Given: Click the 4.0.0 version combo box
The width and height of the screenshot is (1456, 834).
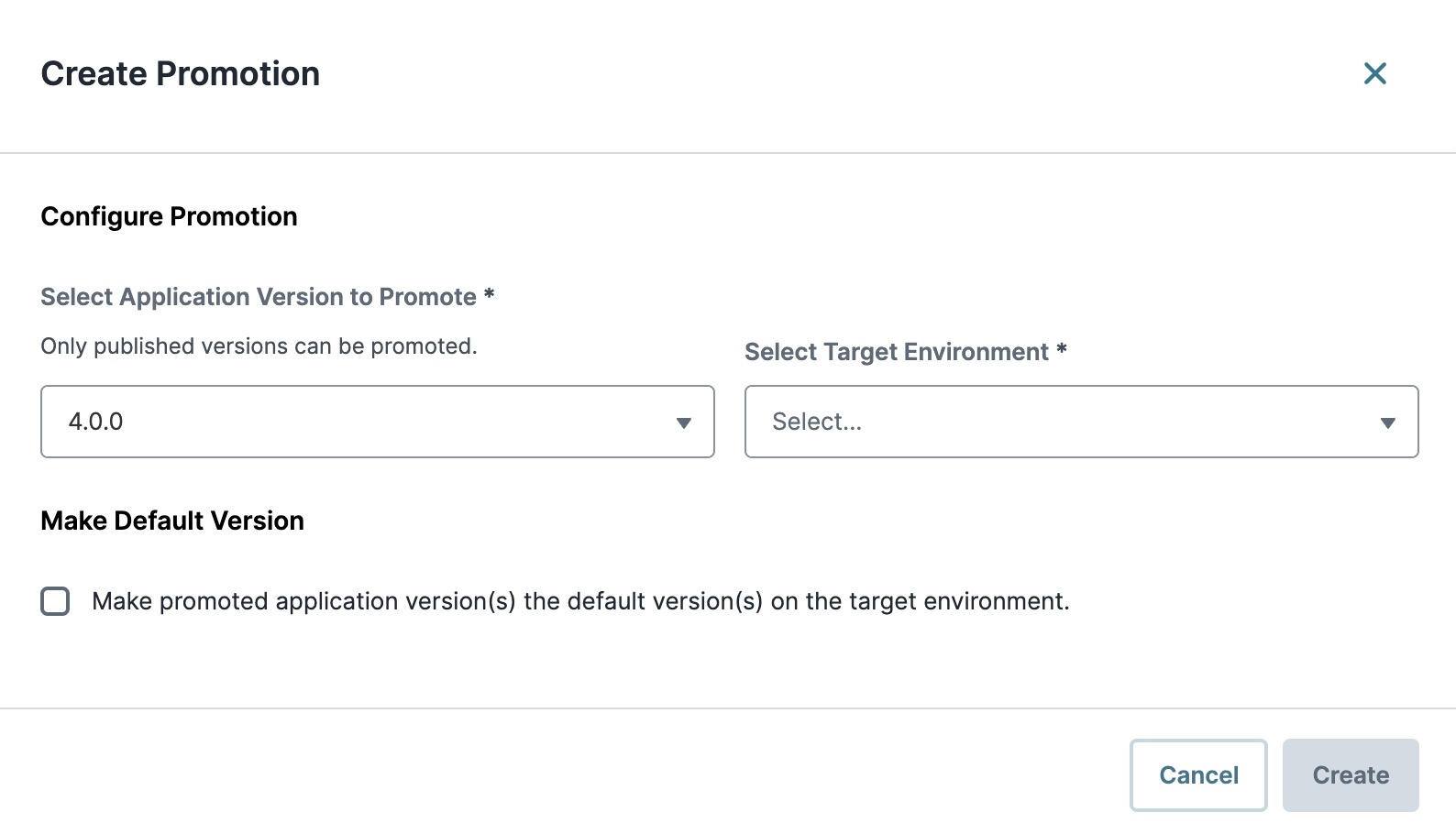Looking at the screenshot, I should (367, 422).
